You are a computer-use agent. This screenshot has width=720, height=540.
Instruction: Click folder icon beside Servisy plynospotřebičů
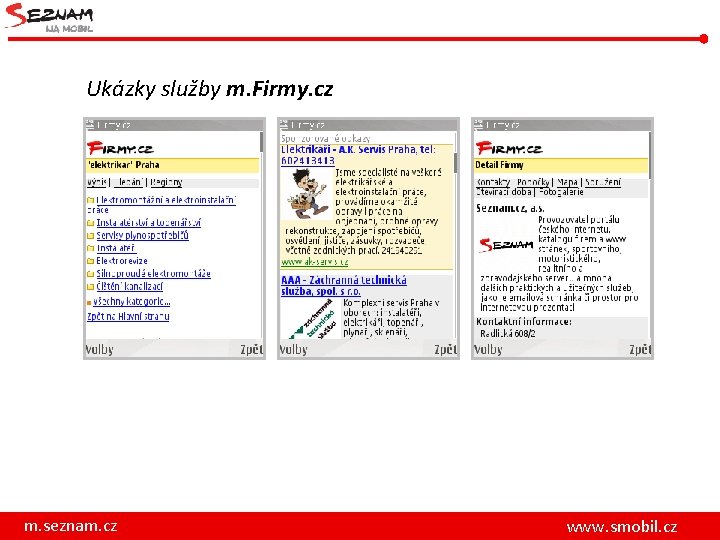coord(90,236)
